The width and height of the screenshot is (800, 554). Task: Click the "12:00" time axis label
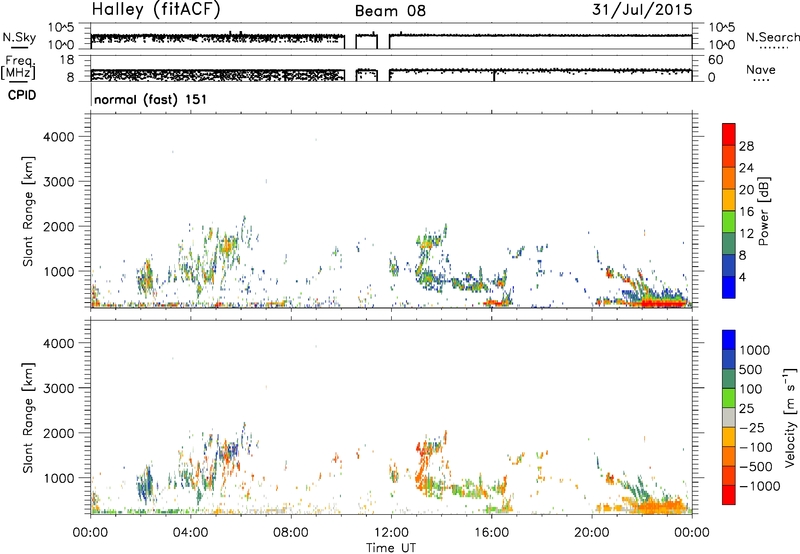pos(391,533)
